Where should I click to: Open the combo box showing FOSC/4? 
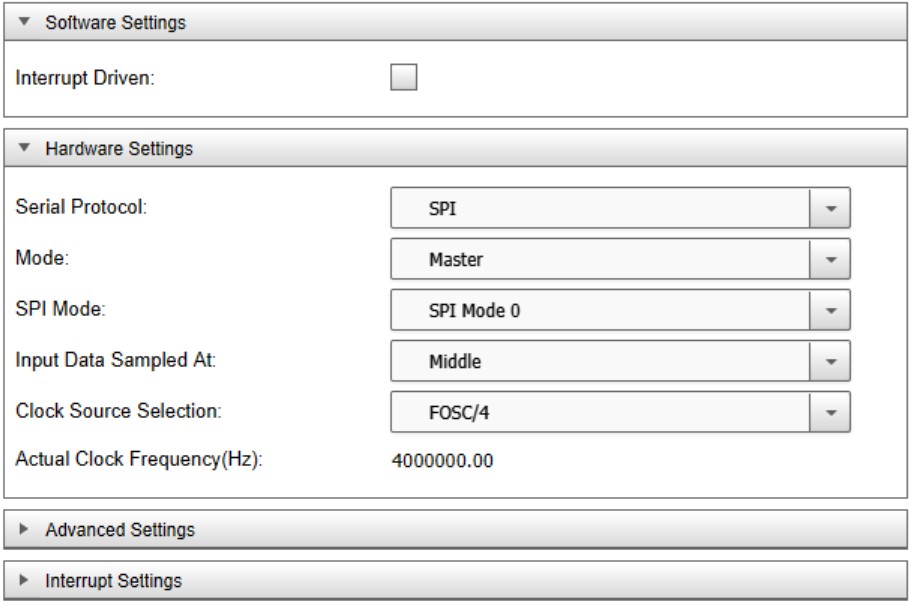click(600, 412)
